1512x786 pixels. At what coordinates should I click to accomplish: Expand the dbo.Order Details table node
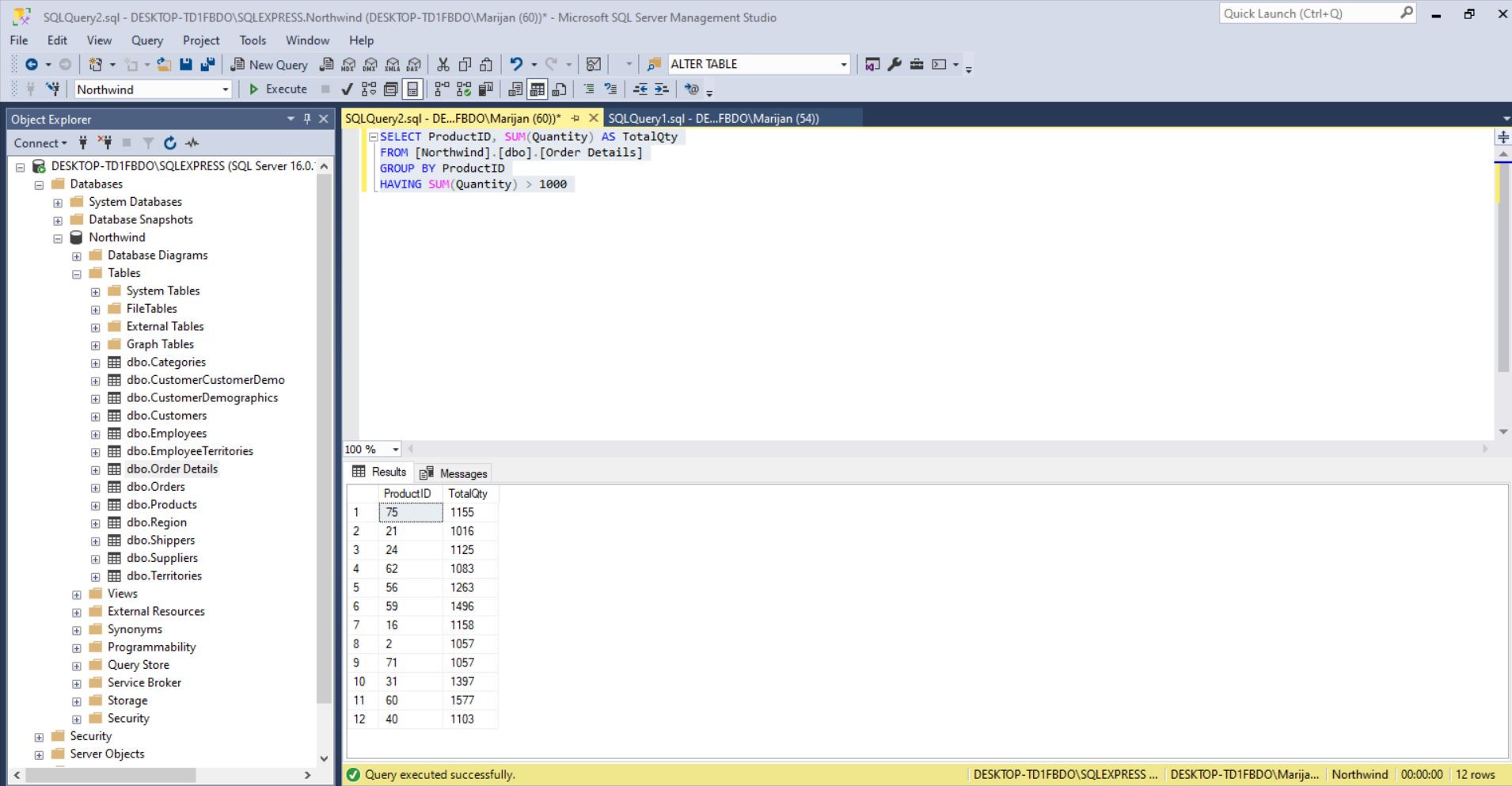pos(96,469)
